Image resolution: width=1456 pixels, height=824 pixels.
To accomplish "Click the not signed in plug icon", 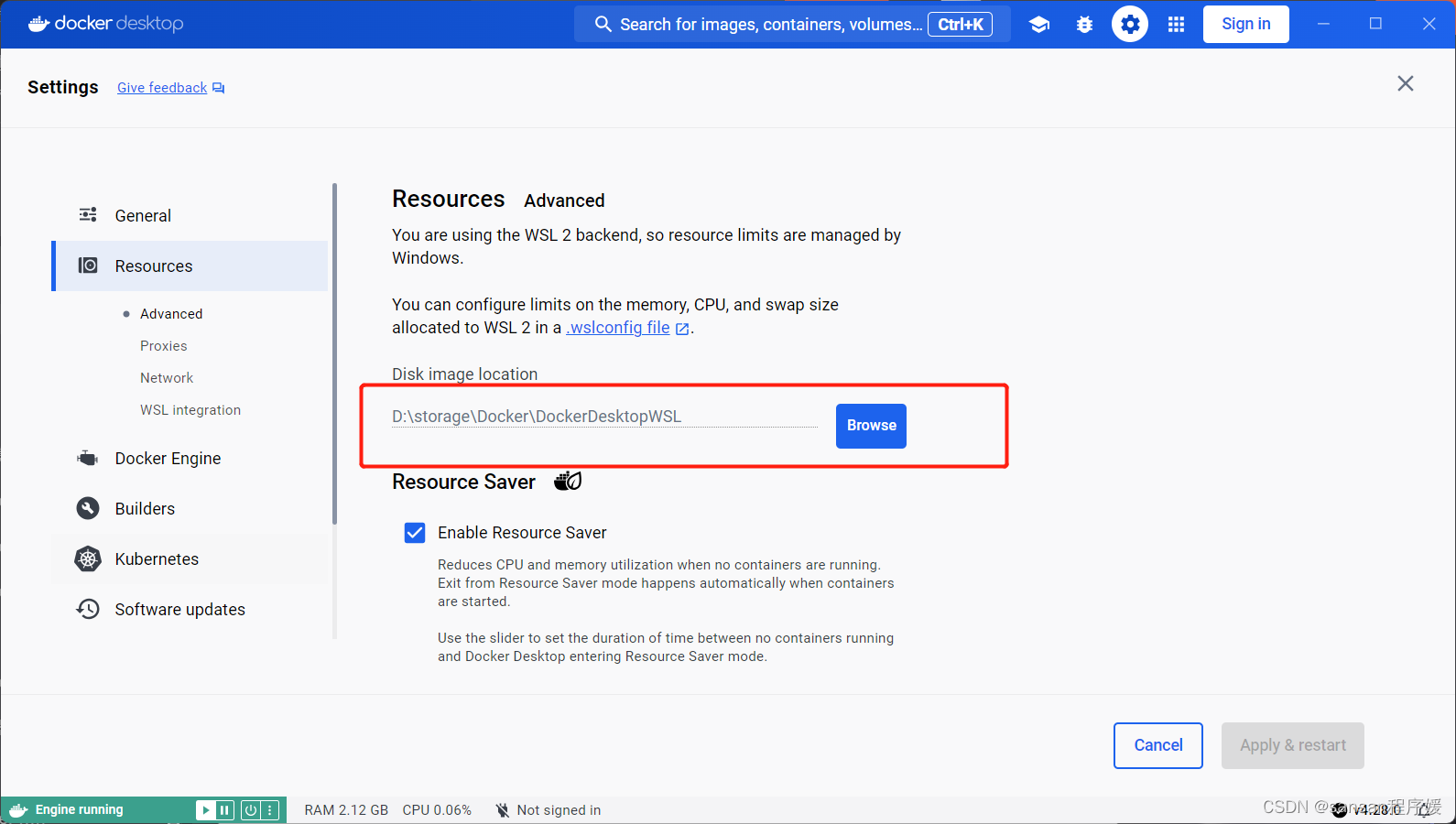I will click(502, 810).
